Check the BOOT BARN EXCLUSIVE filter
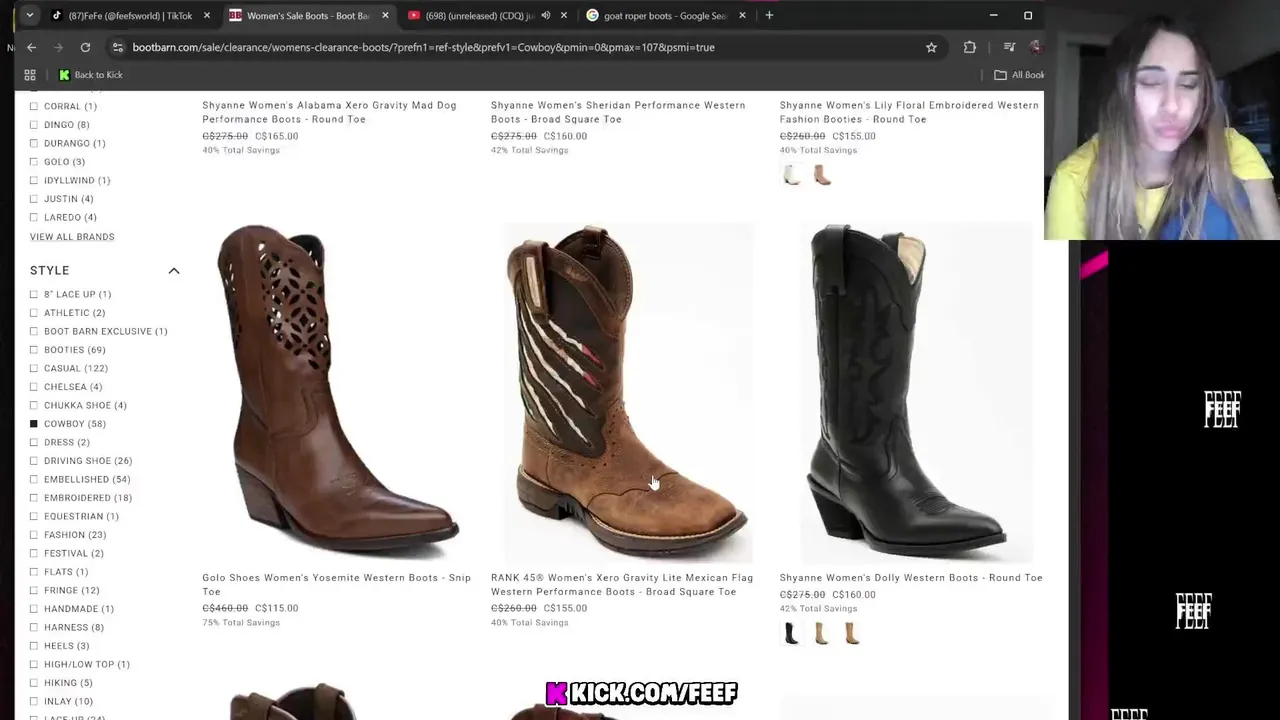The width and height of the screenshot is (1280, 720). [34, 331]
